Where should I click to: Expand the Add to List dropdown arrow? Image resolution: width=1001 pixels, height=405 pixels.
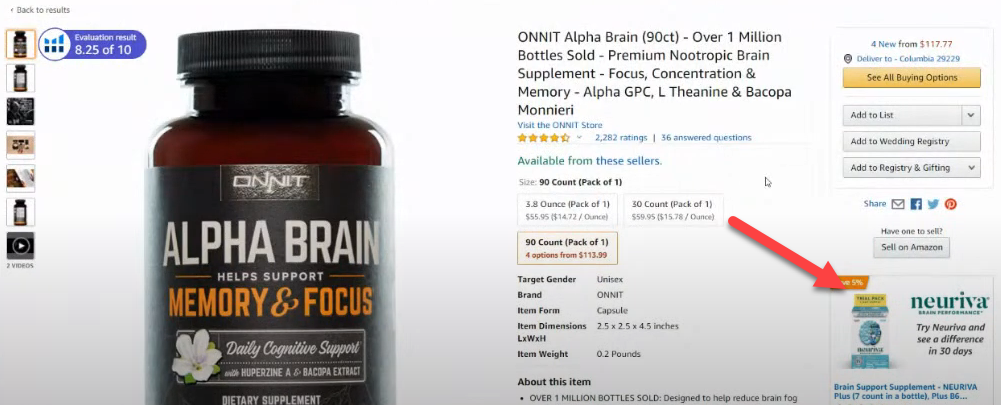click(x=971, y=115)
